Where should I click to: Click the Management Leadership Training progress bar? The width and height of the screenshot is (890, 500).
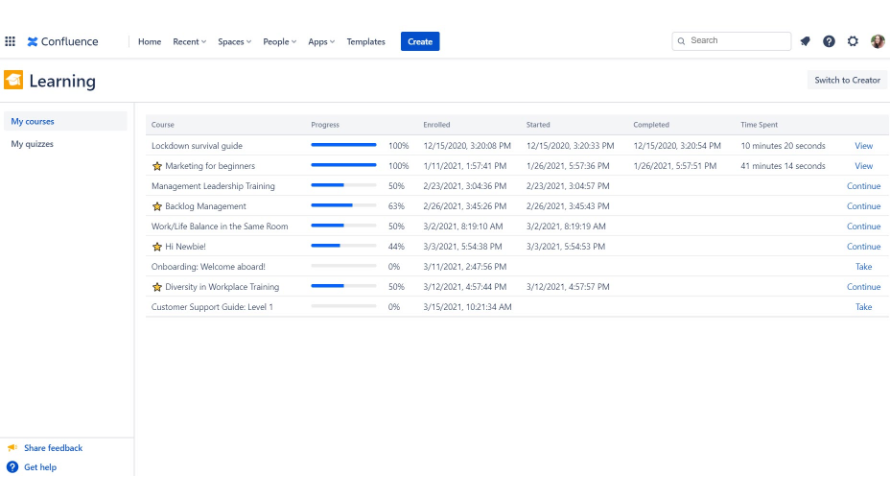pos(343,186)
